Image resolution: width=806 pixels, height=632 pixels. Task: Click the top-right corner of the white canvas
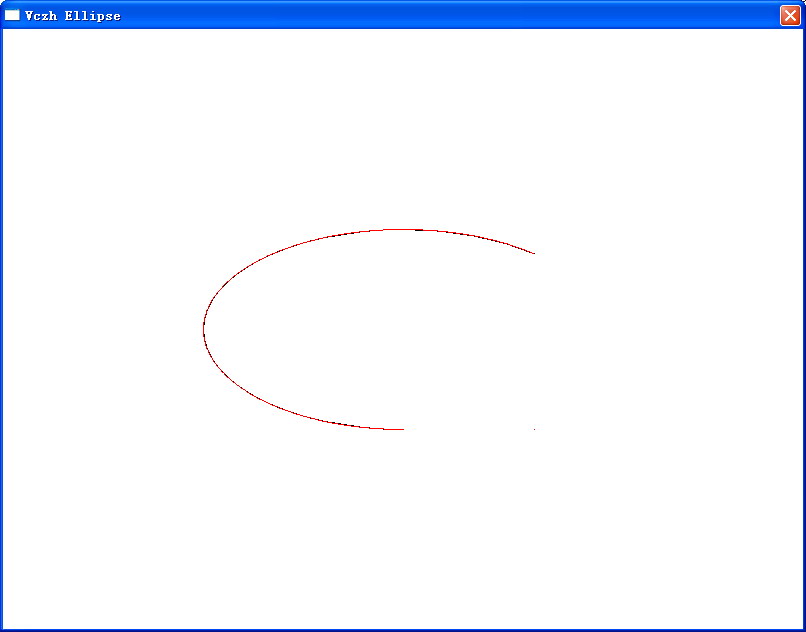799,32
